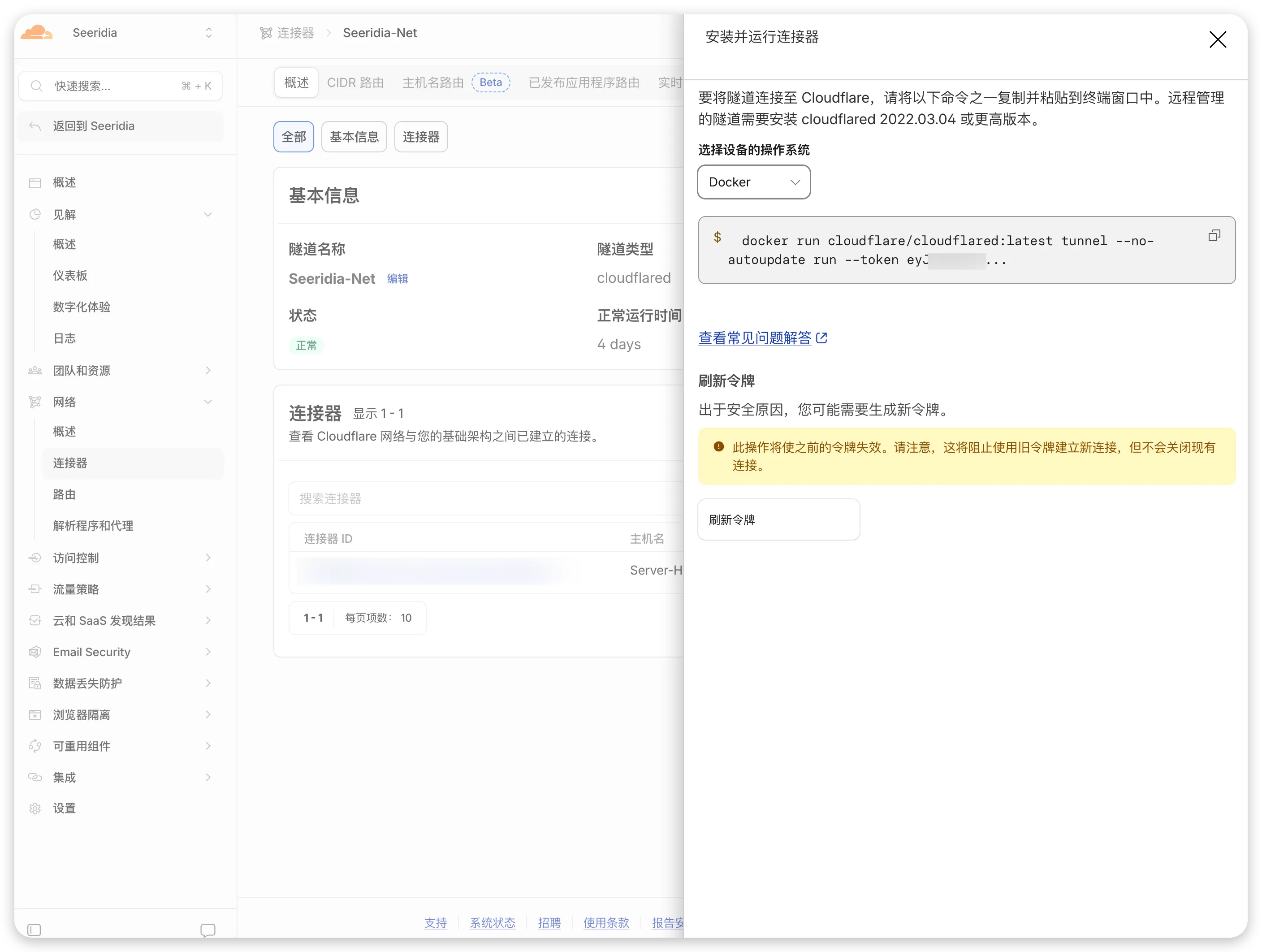
Task: Switch to the CIDR 路由 tab
Action: [355, 83]
